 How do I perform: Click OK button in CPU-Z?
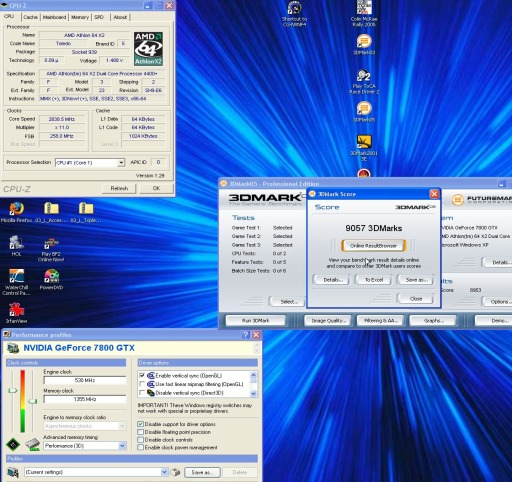pos(156,188)
